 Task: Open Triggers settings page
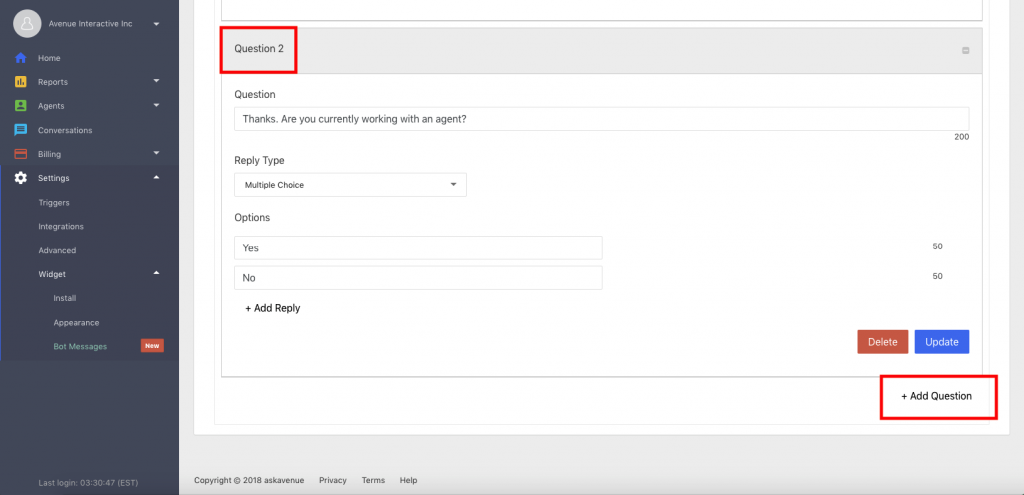[54, 202]
